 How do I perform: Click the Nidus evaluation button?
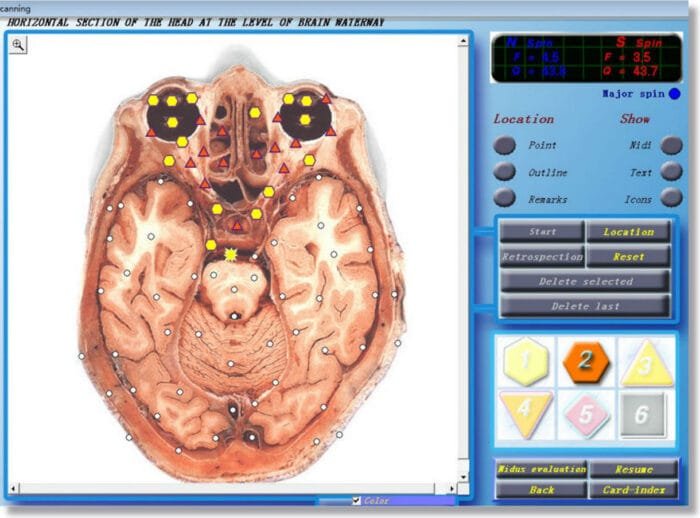pos(541,469)
